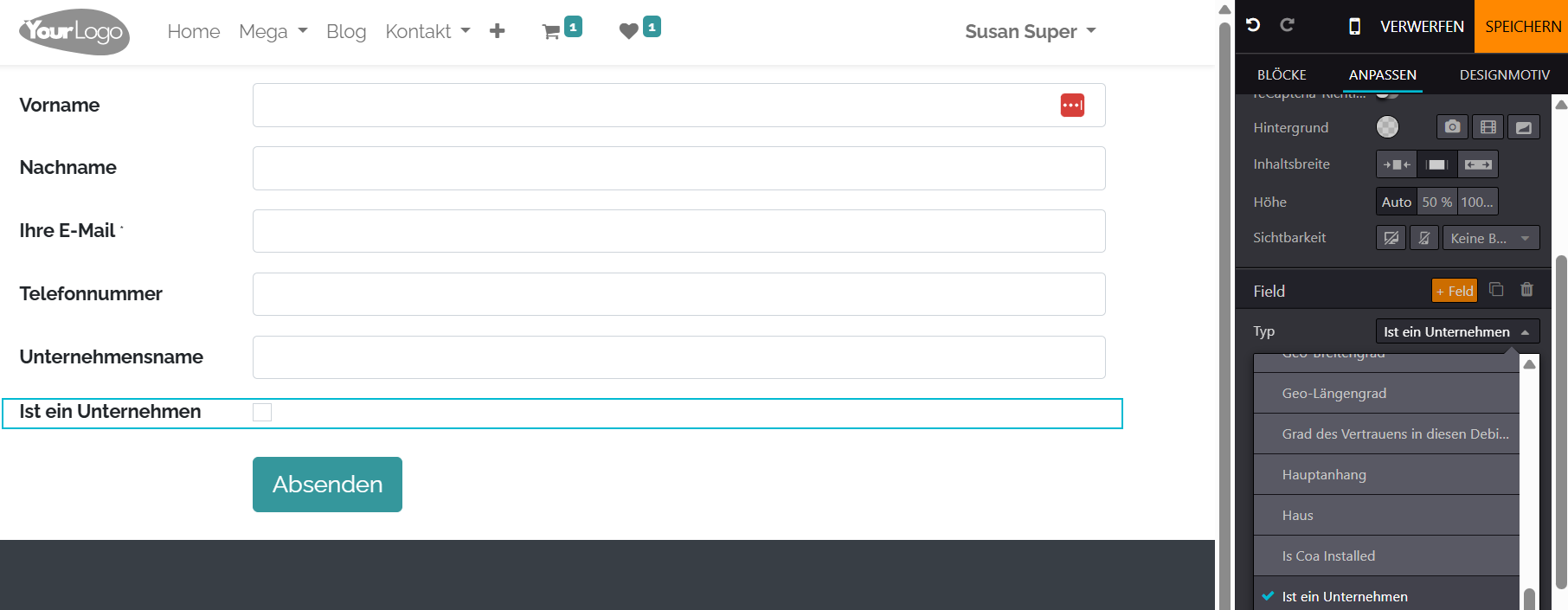1568x610 pixels.
Task: Duplicate the field using copy icon
Action: point(1496,290)
